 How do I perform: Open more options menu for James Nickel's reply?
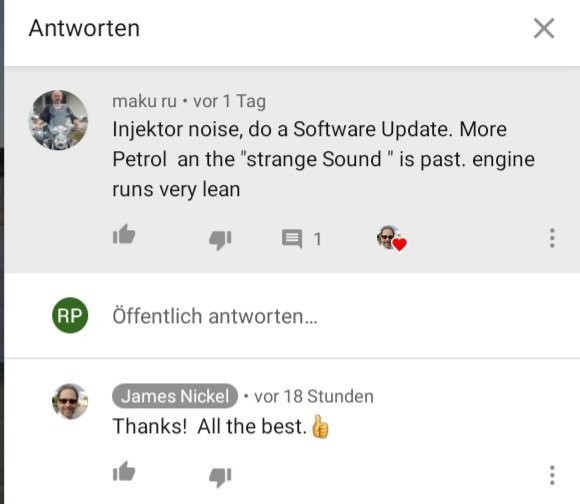[552, 475]
